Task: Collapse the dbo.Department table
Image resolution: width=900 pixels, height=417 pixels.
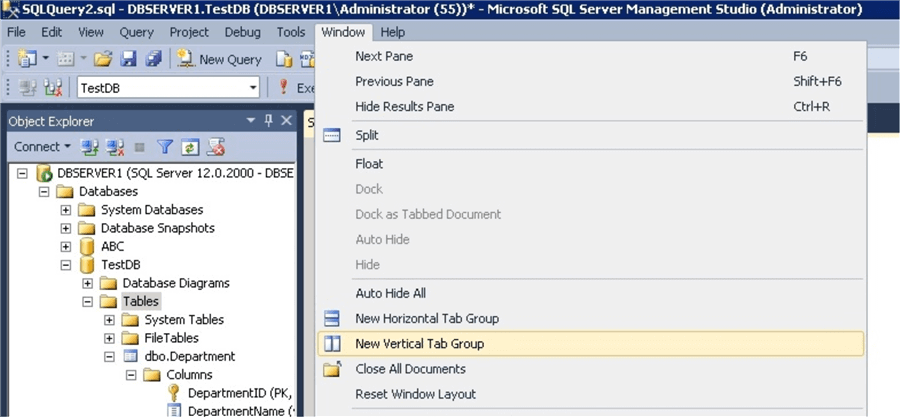Action: pyautogui.click(x=109, y=357)
